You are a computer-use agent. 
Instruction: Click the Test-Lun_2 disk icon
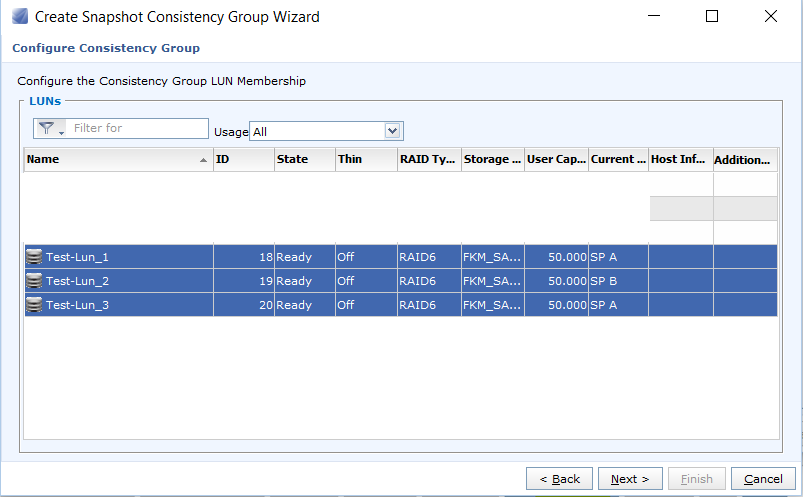click(x=34, y=280)
